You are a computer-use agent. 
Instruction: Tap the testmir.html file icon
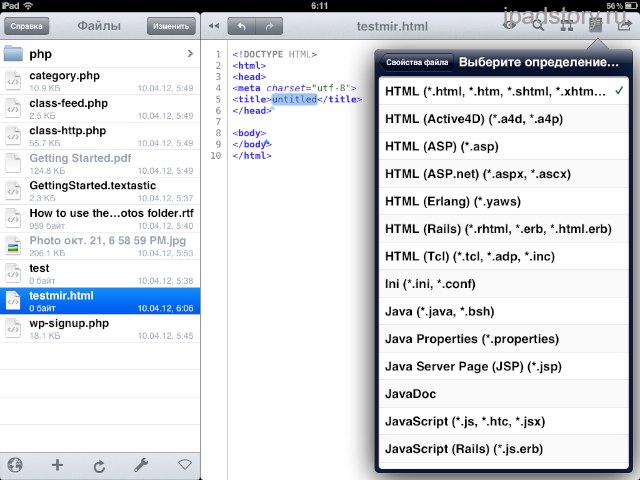(x=13, y=301)
